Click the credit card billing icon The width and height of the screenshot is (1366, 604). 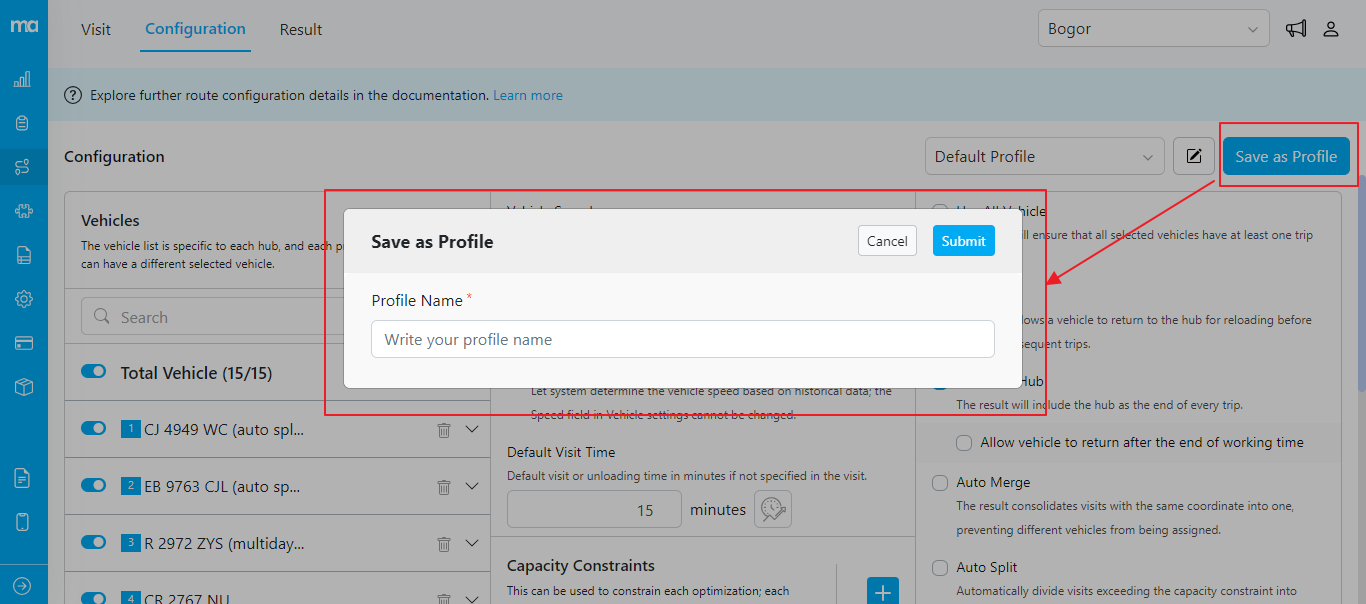pyautogui.click(x=23, y=343)
